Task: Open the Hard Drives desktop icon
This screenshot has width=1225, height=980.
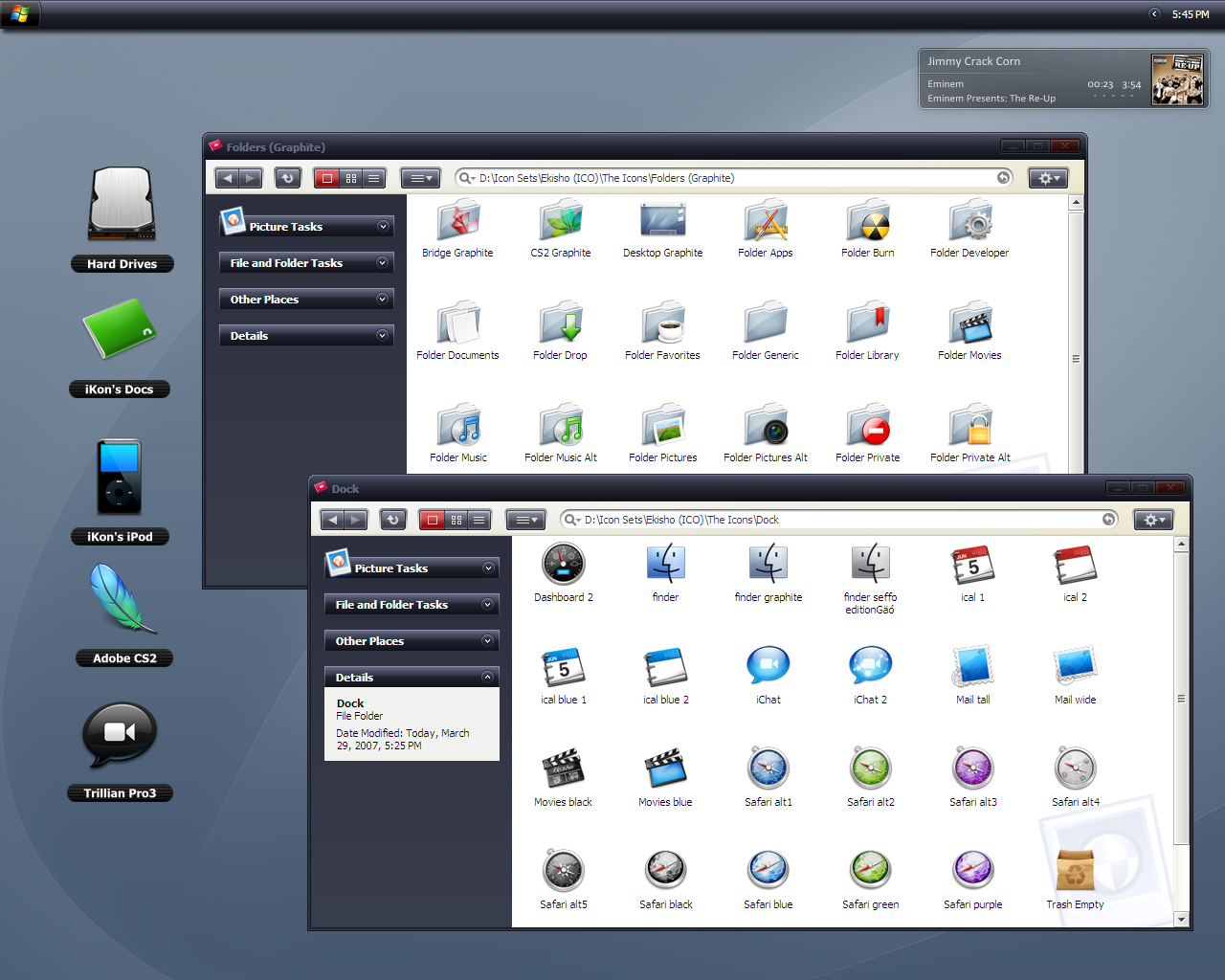Action: (x=122, y=204)
